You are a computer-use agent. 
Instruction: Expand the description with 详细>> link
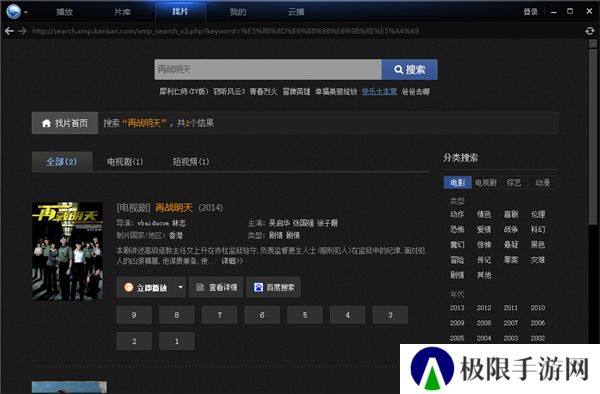pos(232,261)
